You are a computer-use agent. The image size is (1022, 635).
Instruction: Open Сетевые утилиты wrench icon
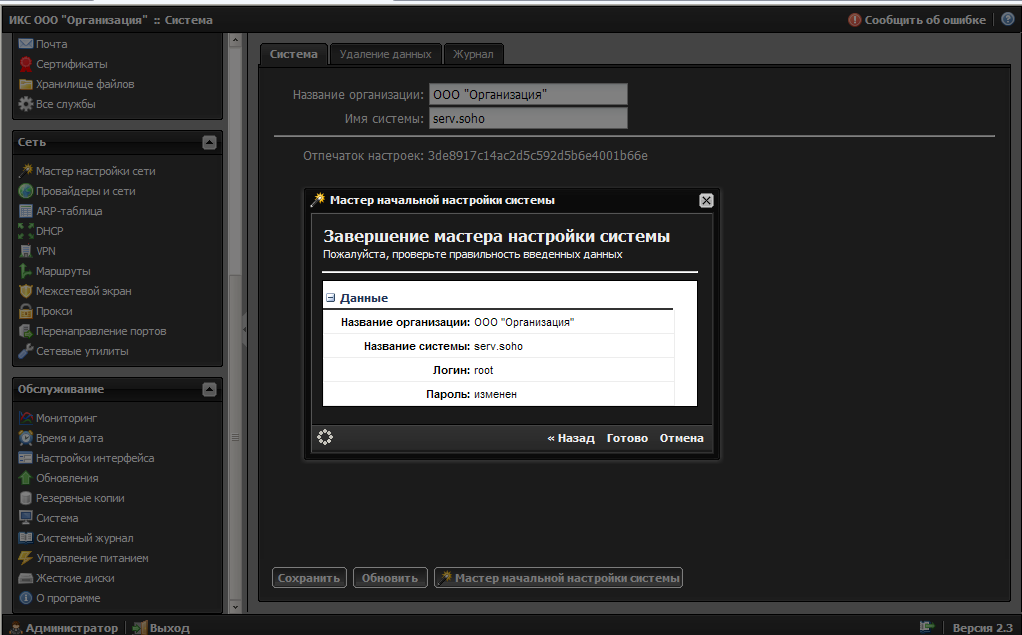[25, 351]
